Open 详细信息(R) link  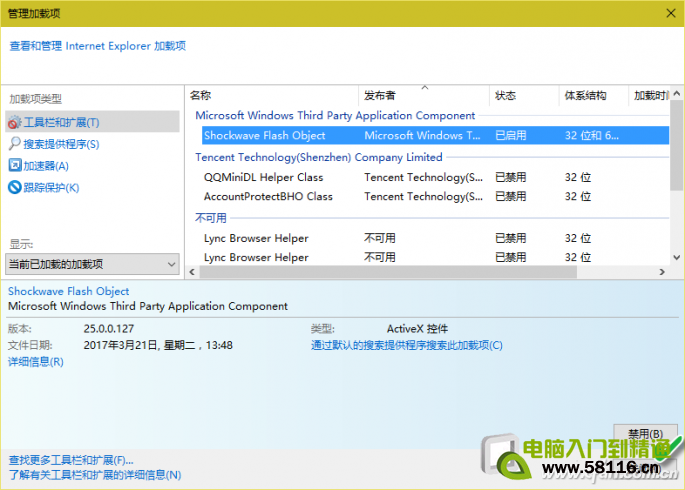coord(36,362)
